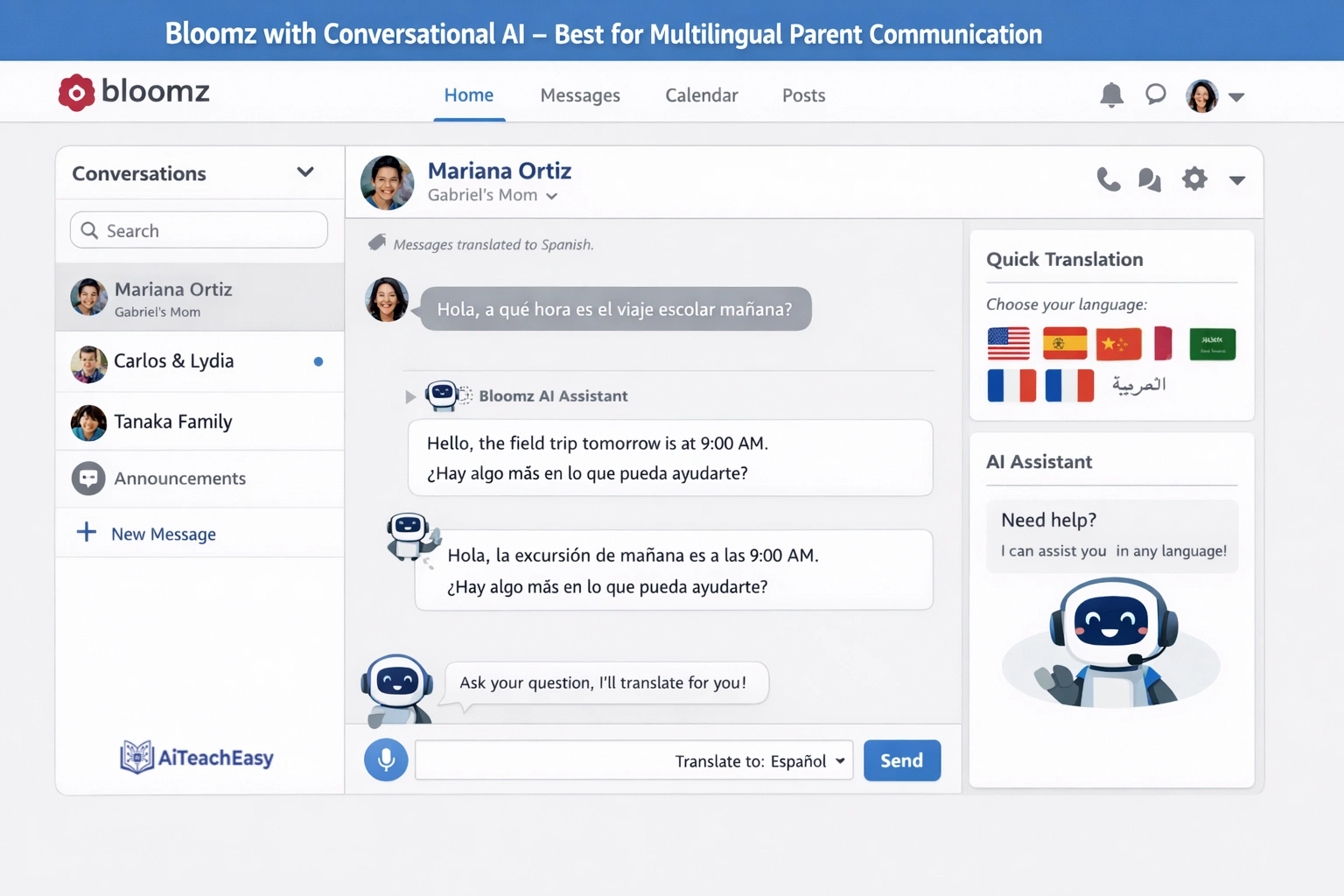The height and width of the screenshot is (896, 1344).
Task: Select the US flag language option
Action: 1009,344
